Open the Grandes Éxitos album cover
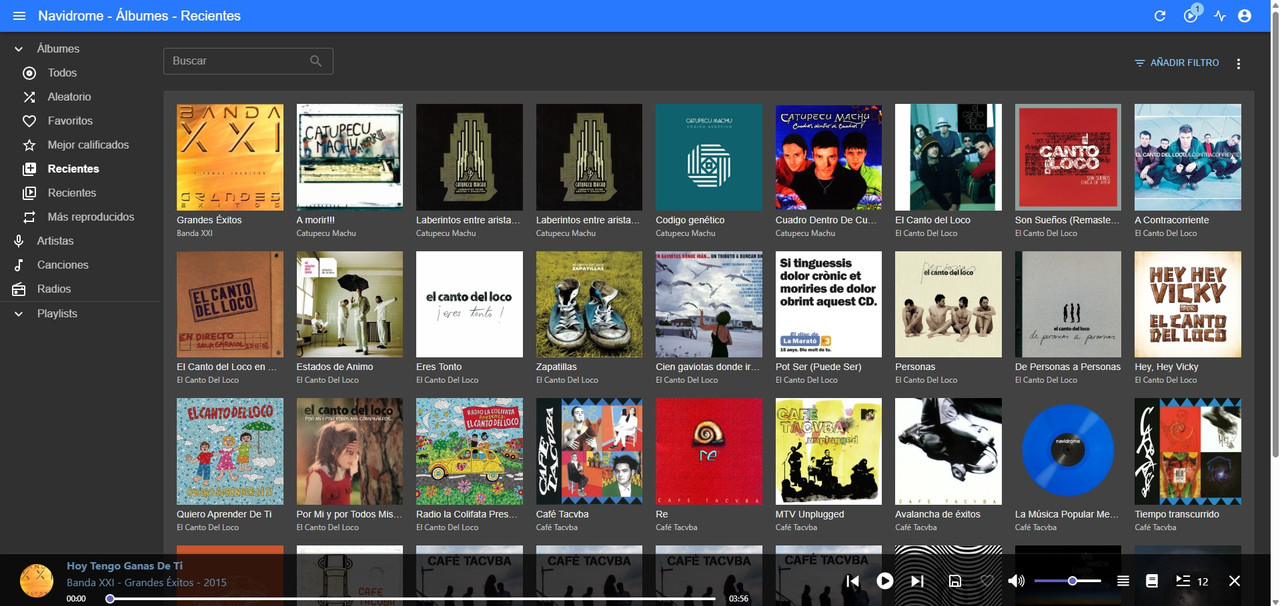Image resolution: width=1280 pixels, height=606 pixels. pyautogui.click(x=230, y=157)
